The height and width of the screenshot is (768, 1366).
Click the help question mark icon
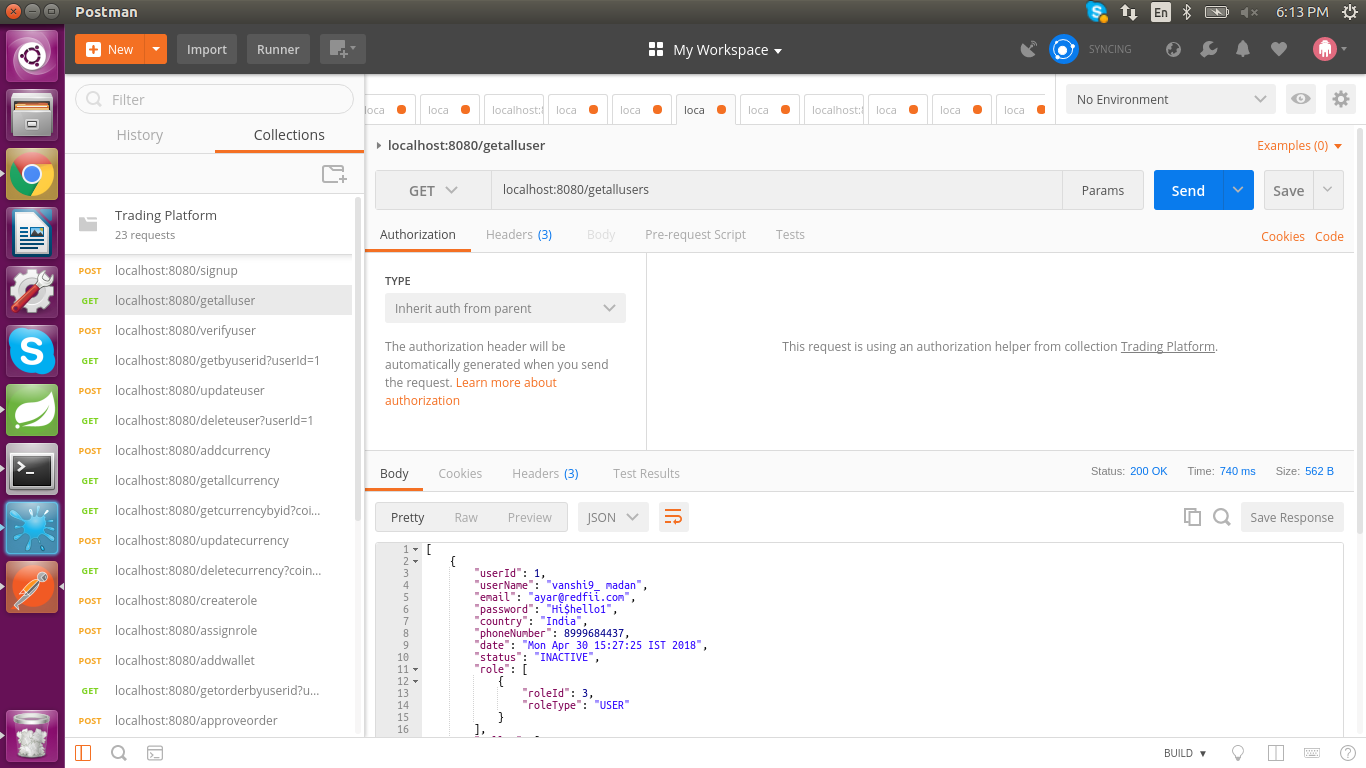tap(1346, 753)
